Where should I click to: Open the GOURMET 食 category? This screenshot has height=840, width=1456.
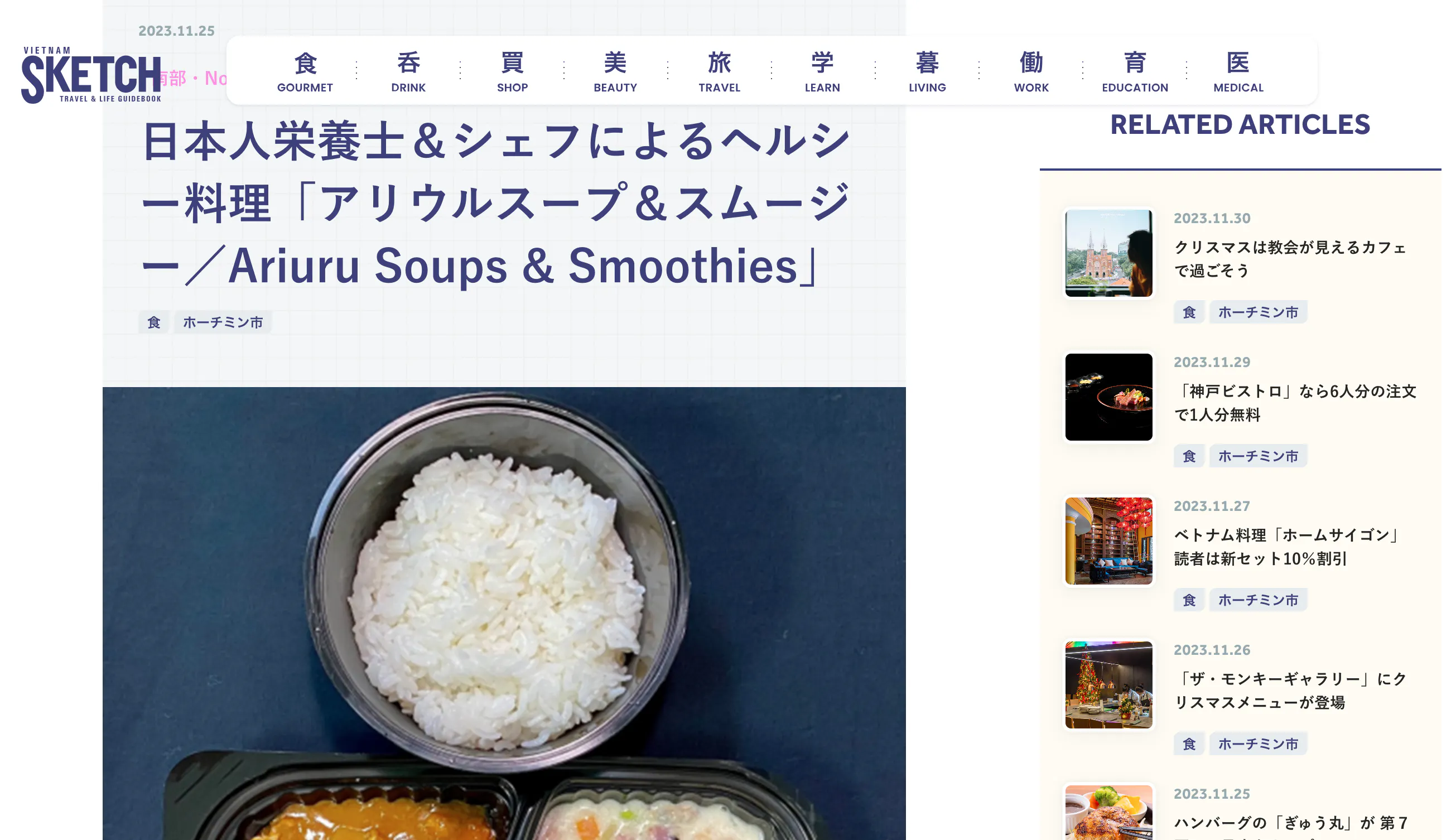click(x=305, y=71)
